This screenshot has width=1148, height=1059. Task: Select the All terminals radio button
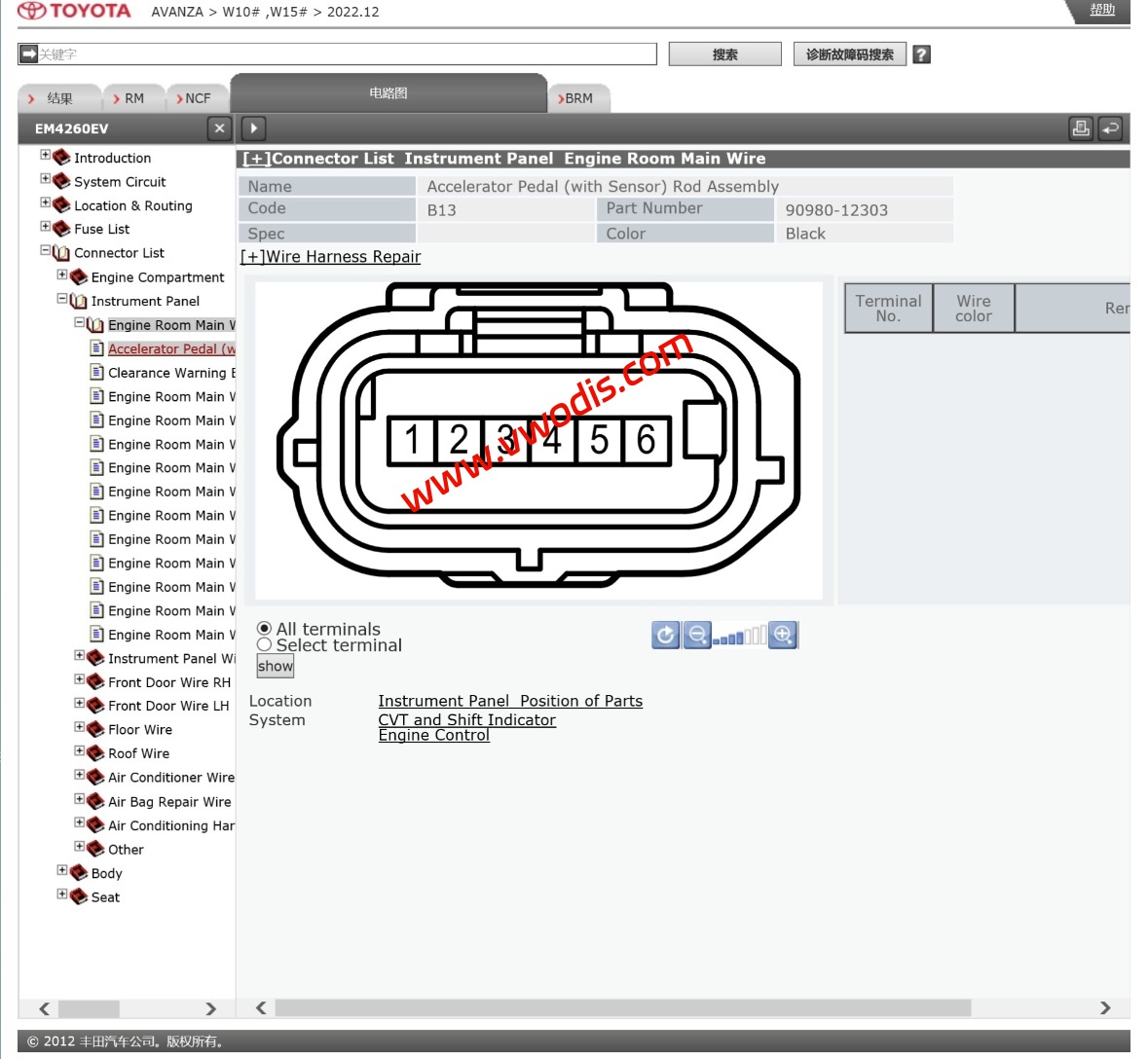[x=264, y=629]
